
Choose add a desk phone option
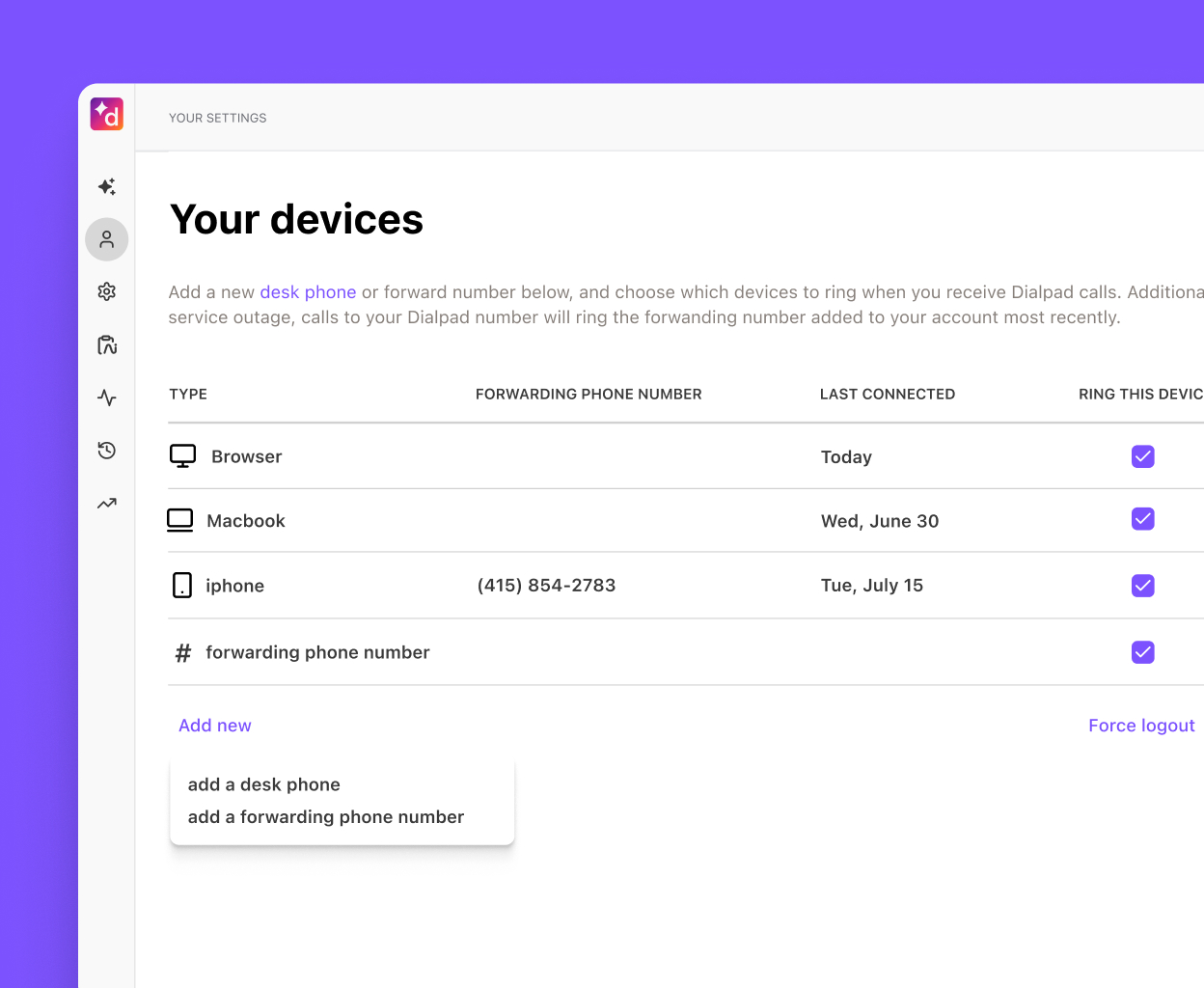tap(263, 784)
